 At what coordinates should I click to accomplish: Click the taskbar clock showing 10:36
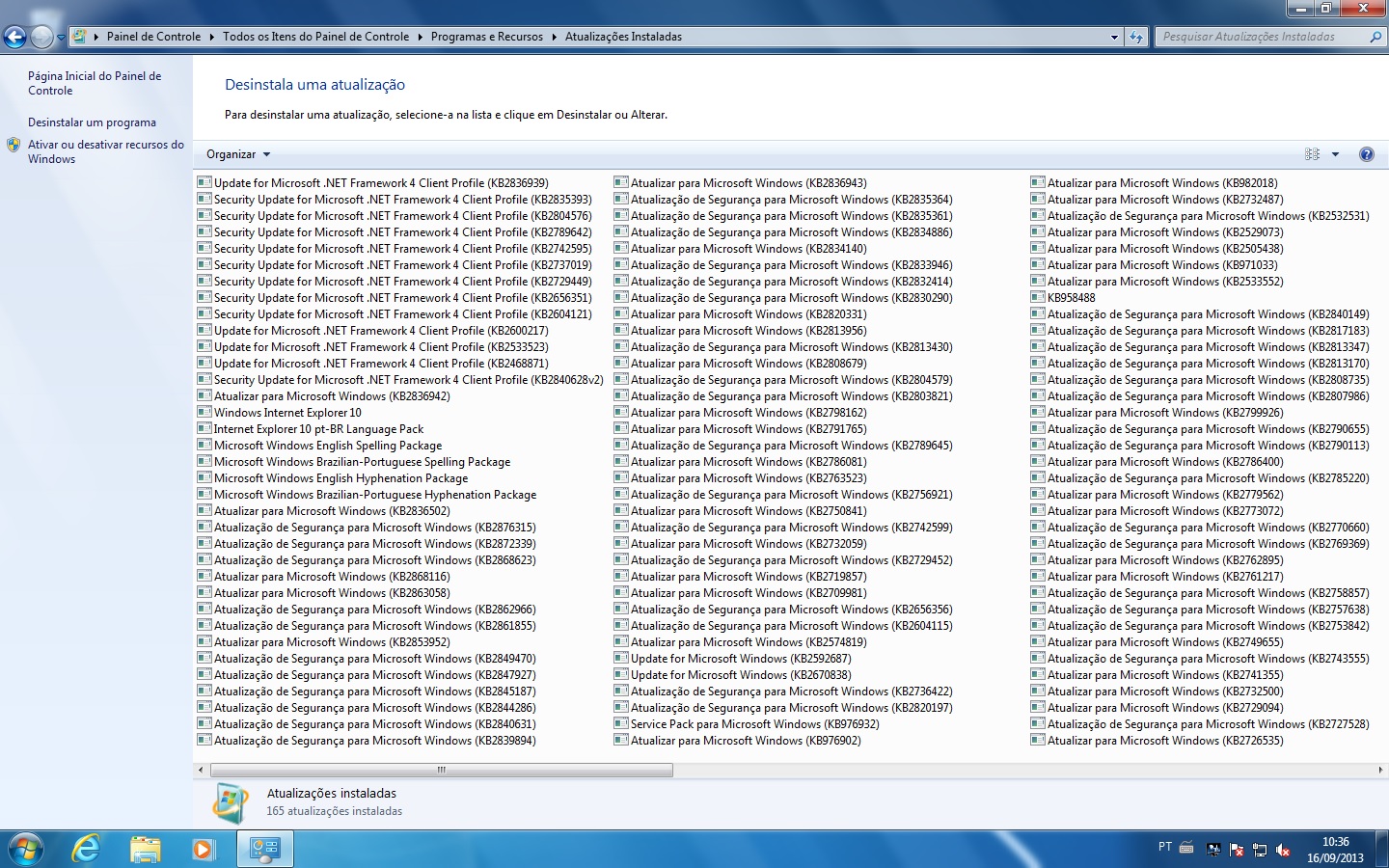coord(1336,849)
